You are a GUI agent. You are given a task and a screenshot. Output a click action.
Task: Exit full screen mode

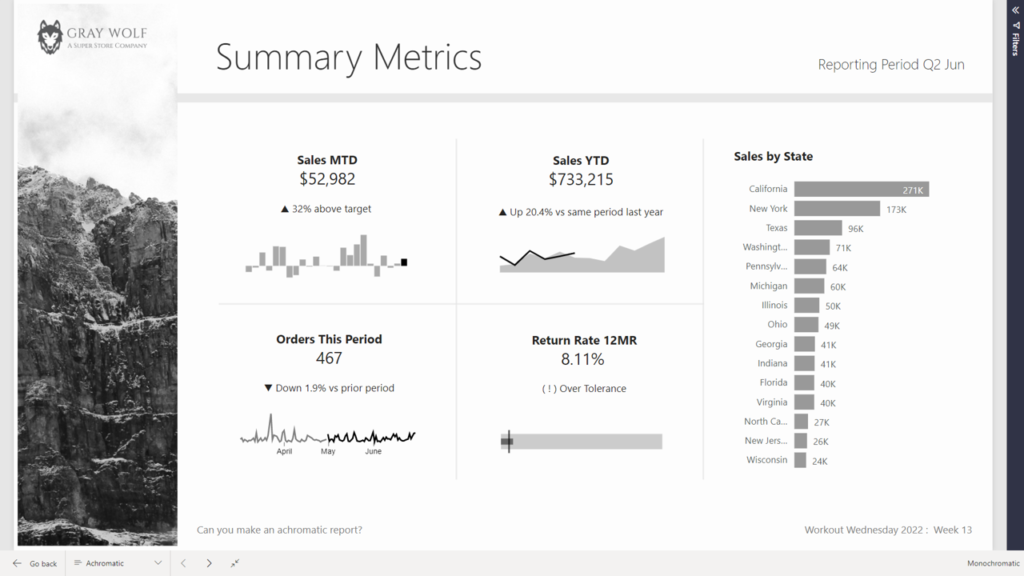pyautogui.click(x=235, y=563)
